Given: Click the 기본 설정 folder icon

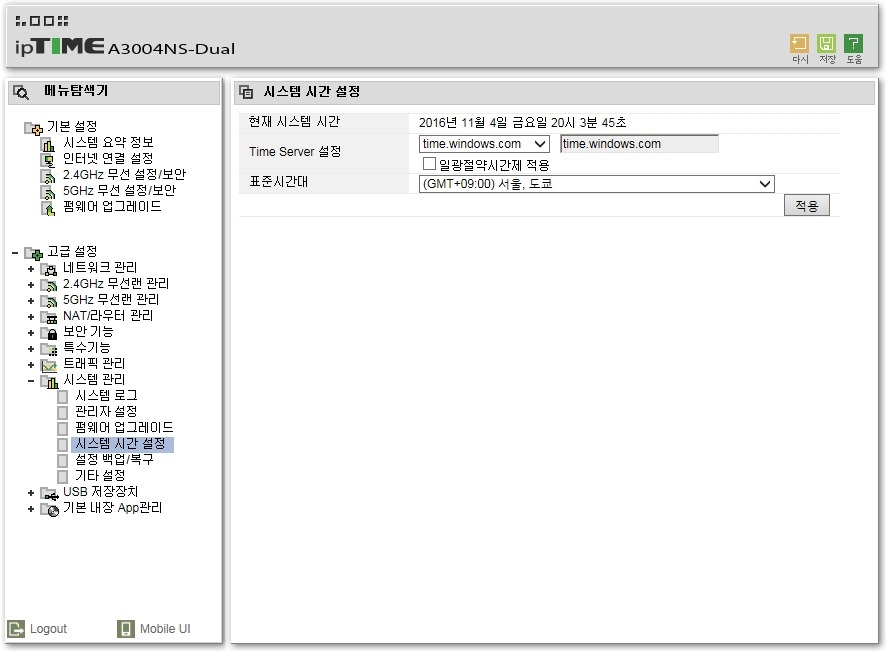Looking at the screenshot, I should (x=33, y=128).
